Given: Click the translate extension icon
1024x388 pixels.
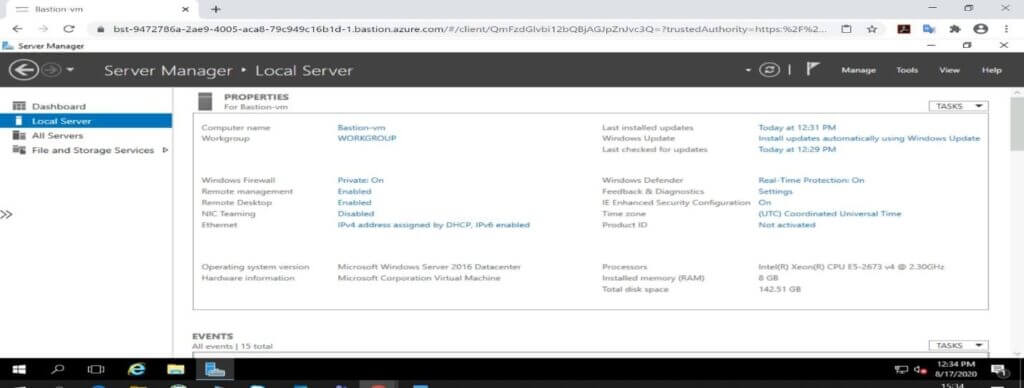Looking at the screenshot, I should point(929,29).
